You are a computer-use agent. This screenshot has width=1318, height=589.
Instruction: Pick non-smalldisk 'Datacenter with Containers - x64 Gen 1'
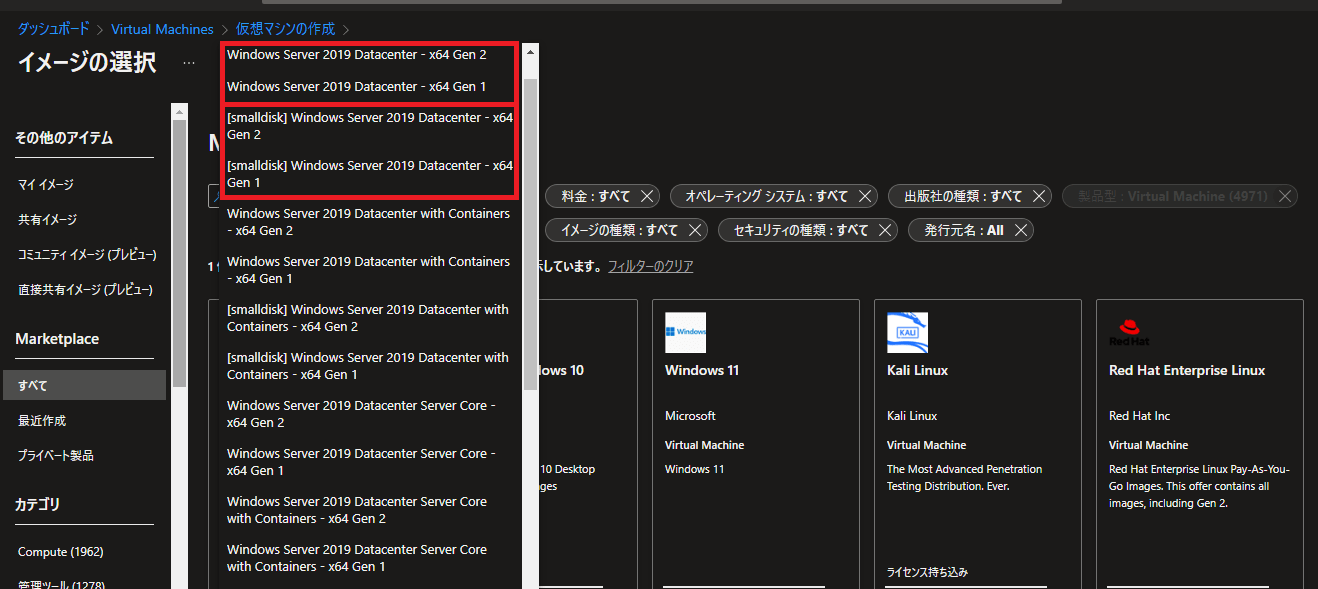point(371,270)
